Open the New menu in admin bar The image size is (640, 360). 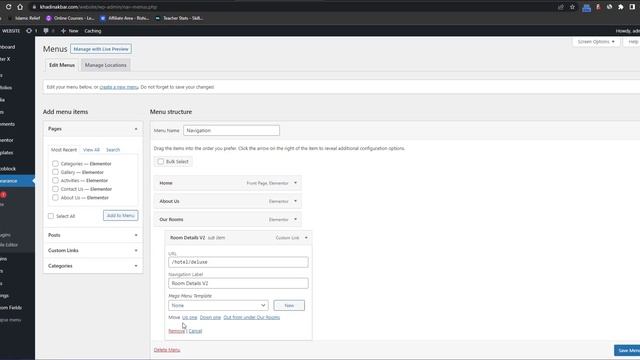click(69, 31)
